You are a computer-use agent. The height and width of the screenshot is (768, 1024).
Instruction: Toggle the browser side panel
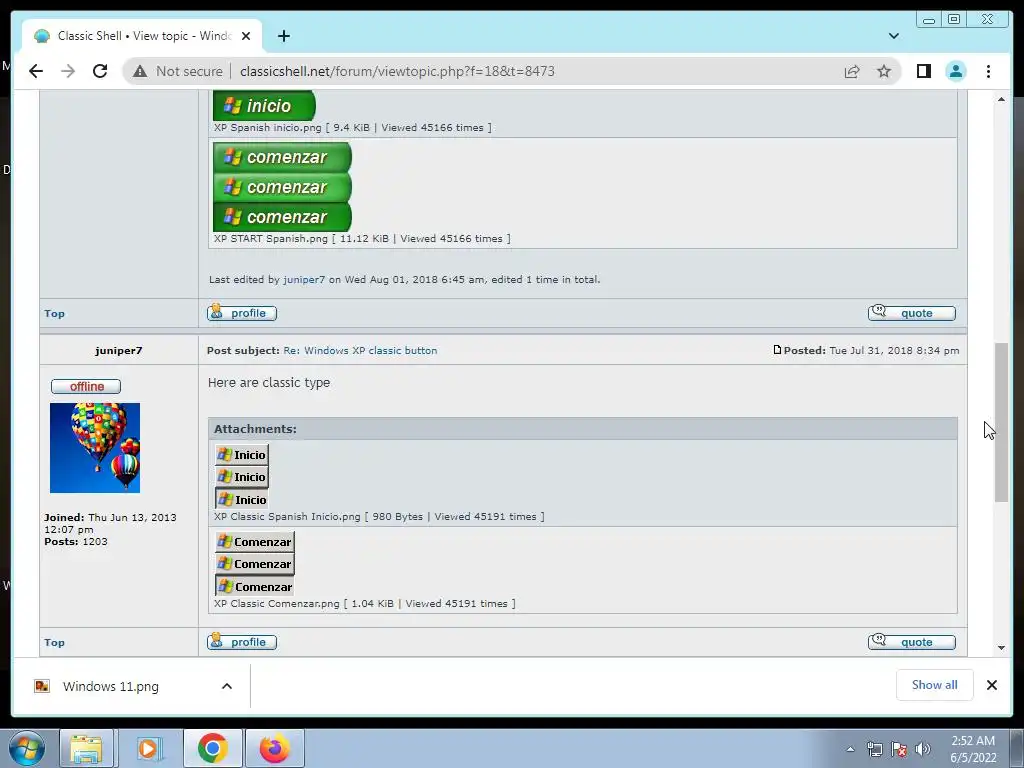pos(923,71)
